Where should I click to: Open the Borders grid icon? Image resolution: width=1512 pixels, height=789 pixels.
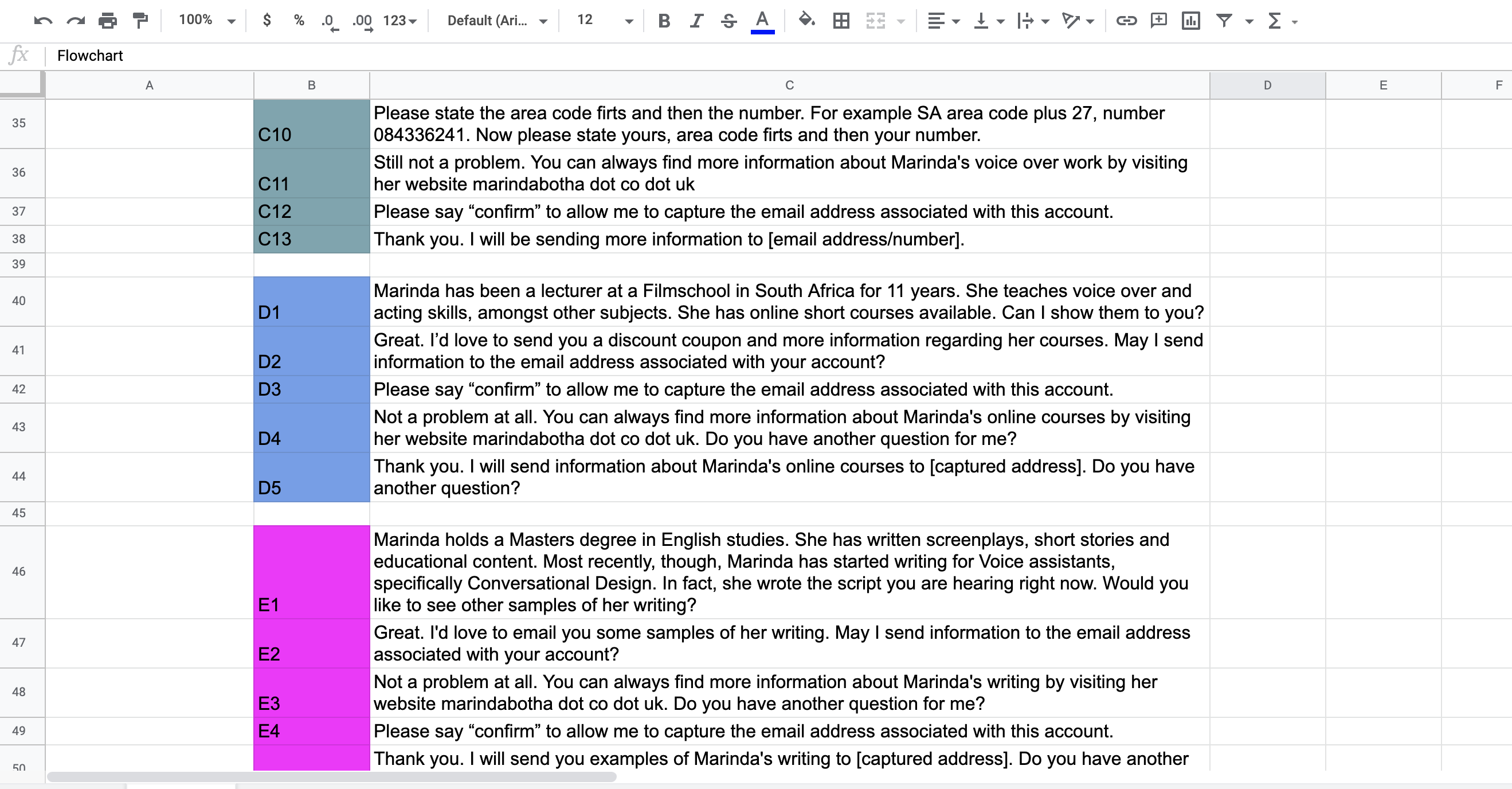pyautogui.click(x=841, y=21)
